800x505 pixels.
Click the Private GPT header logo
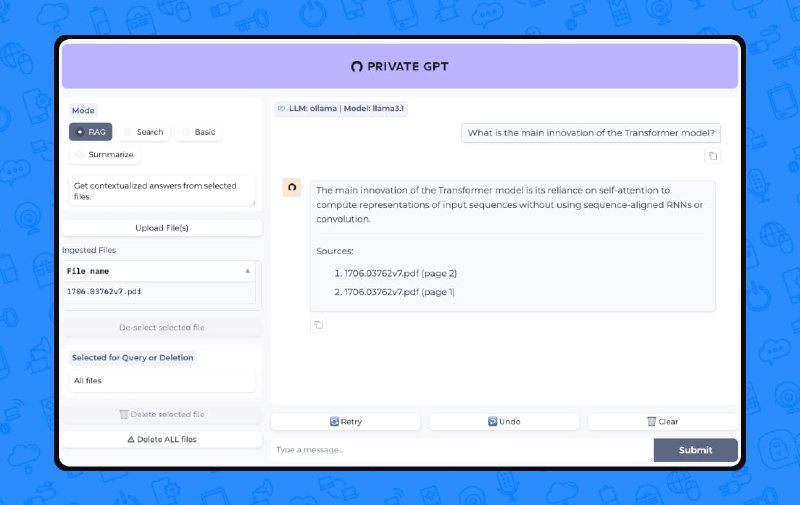pos(357,66)
